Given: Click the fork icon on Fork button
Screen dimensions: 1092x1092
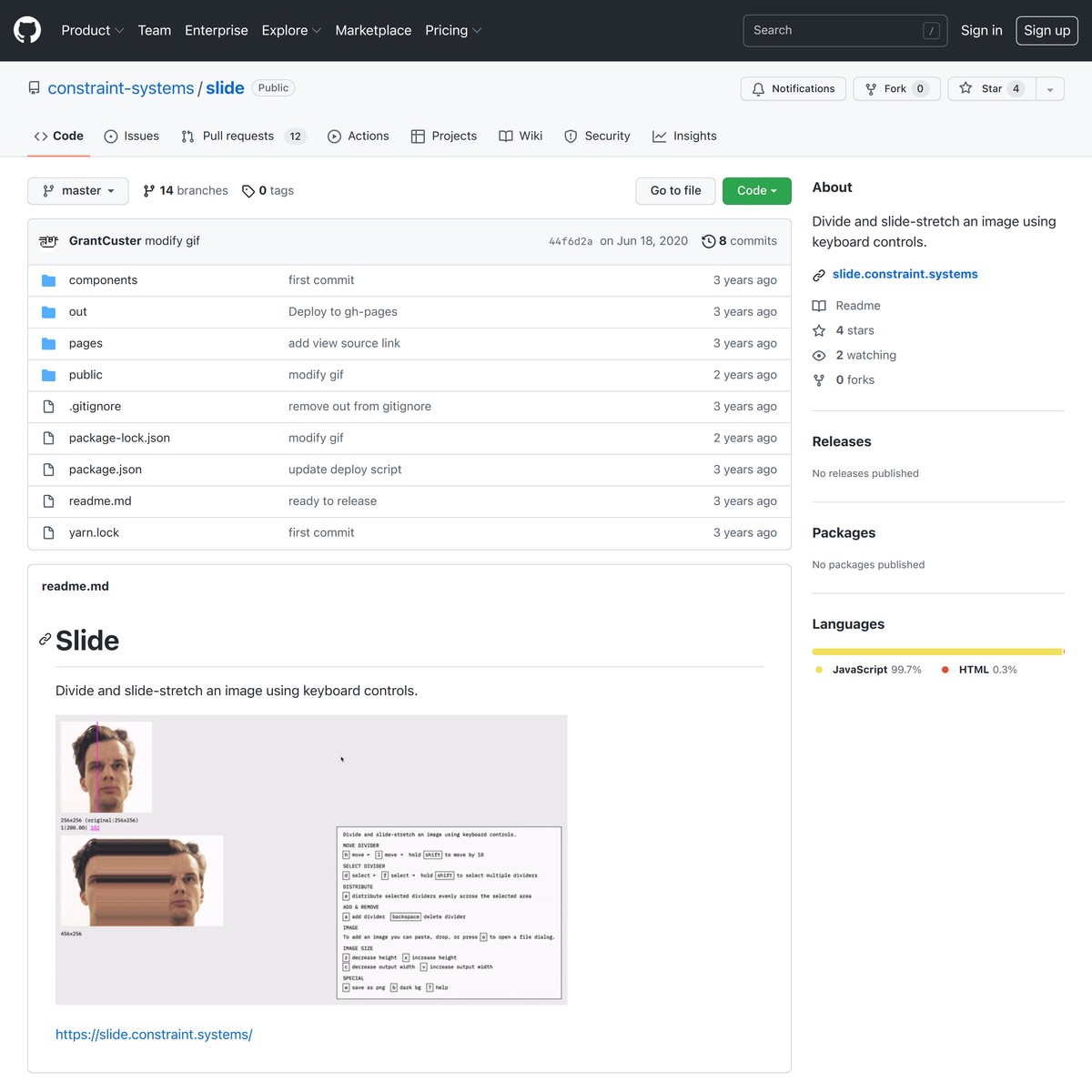Looking at the screenshot, I should (x=871, y=88).
